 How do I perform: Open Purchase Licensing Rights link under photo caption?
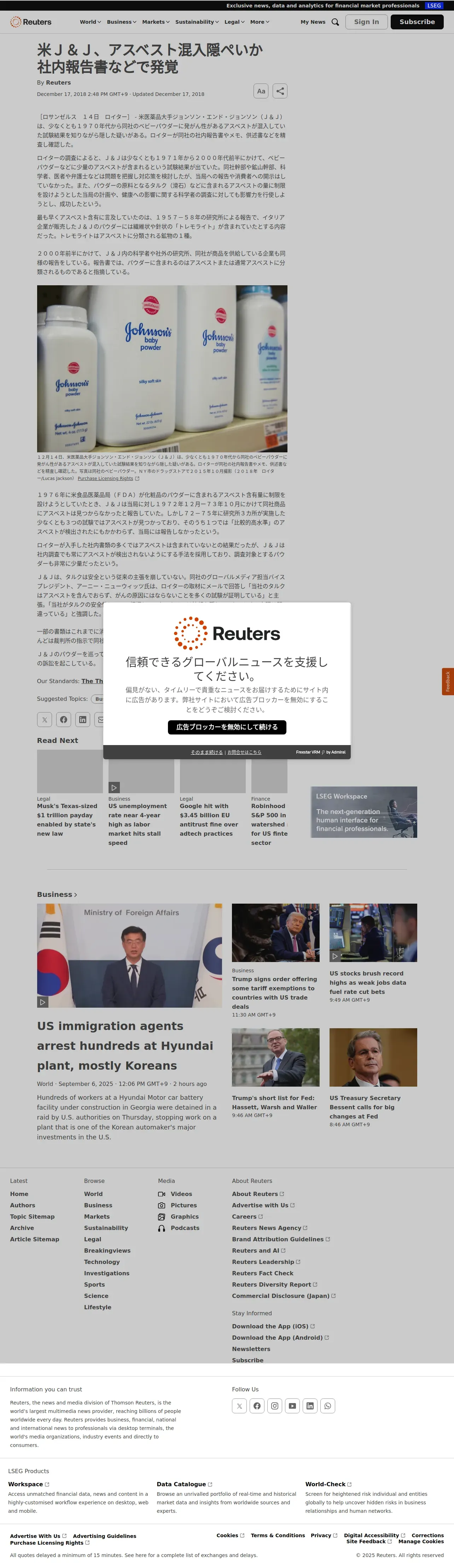tap(108, 479)
